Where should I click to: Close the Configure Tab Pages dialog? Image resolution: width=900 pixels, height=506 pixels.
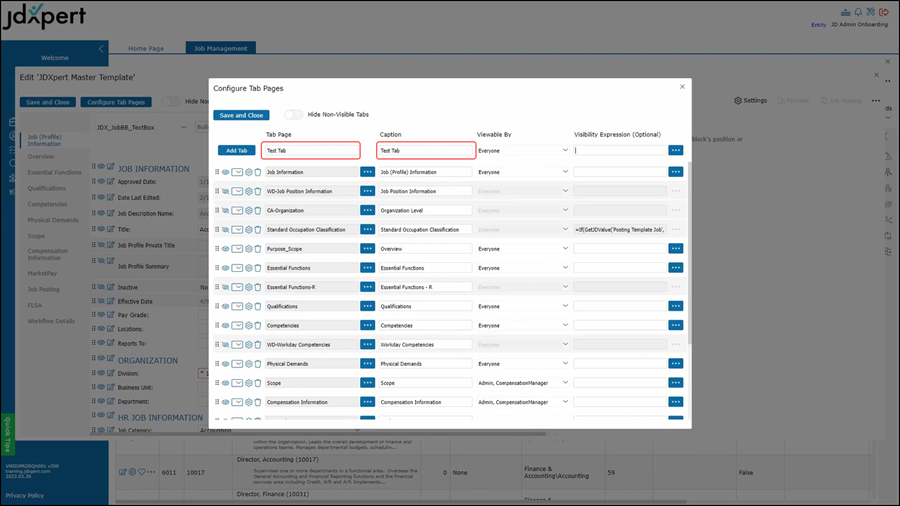683,87
